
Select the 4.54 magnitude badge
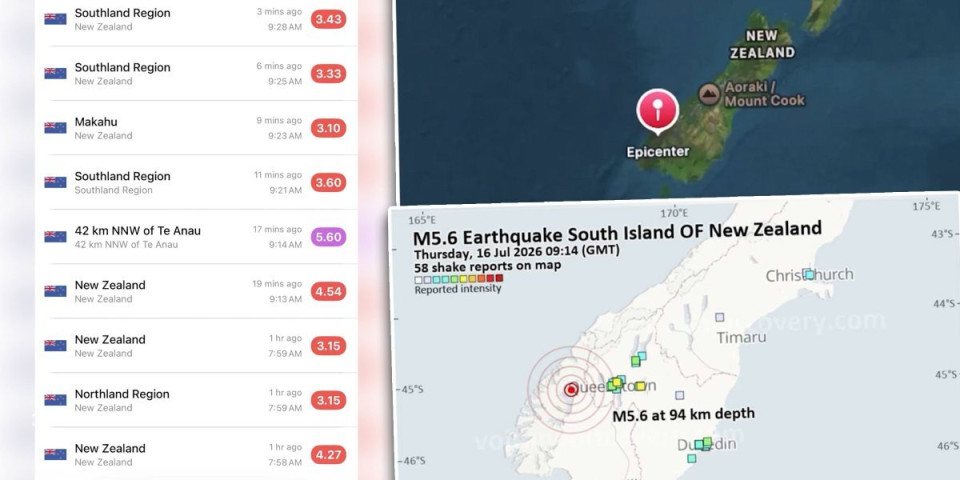(x=328, y=291)
